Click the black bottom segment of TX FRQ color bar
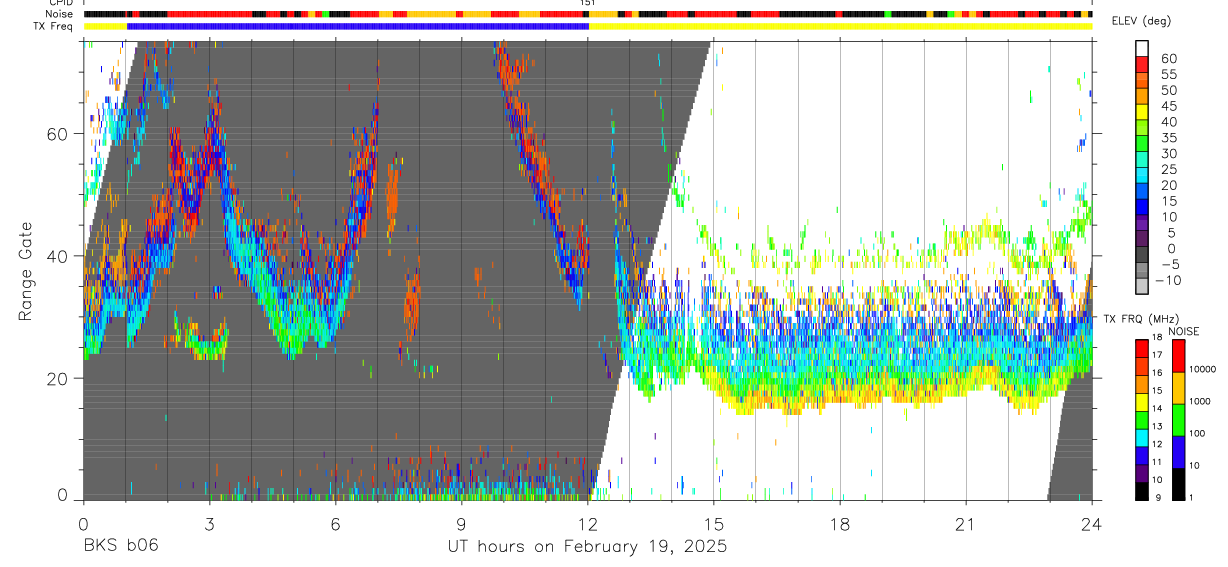This screenshot has height=567, width=1228. (x=1142, y=491)
